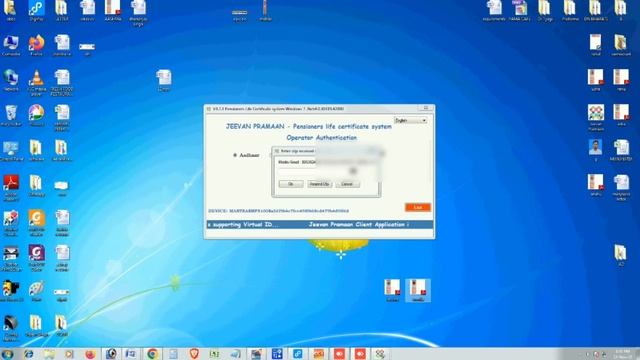Open the Paint palette desktop shortcut

[x=36, y=291]
